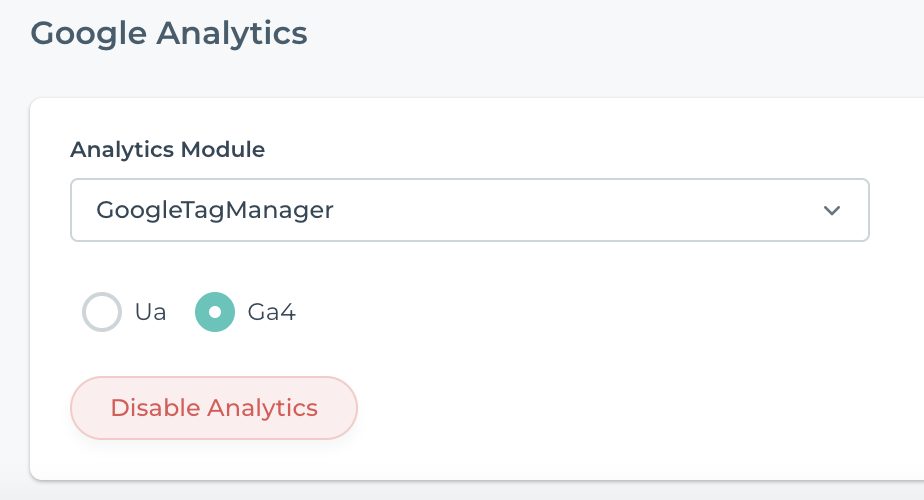
Task: Click the white dot inside Ga4 radio
Action: (x=214, y=312)
